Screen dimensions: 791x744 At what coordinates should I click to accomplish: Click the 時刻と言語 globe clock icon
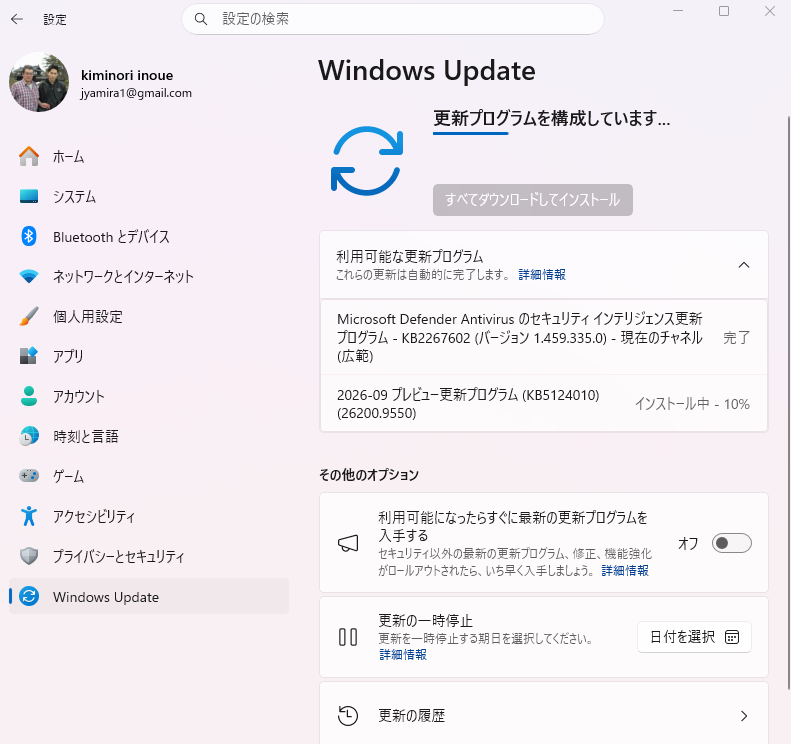pyautogui.click(x=29, y=436)
